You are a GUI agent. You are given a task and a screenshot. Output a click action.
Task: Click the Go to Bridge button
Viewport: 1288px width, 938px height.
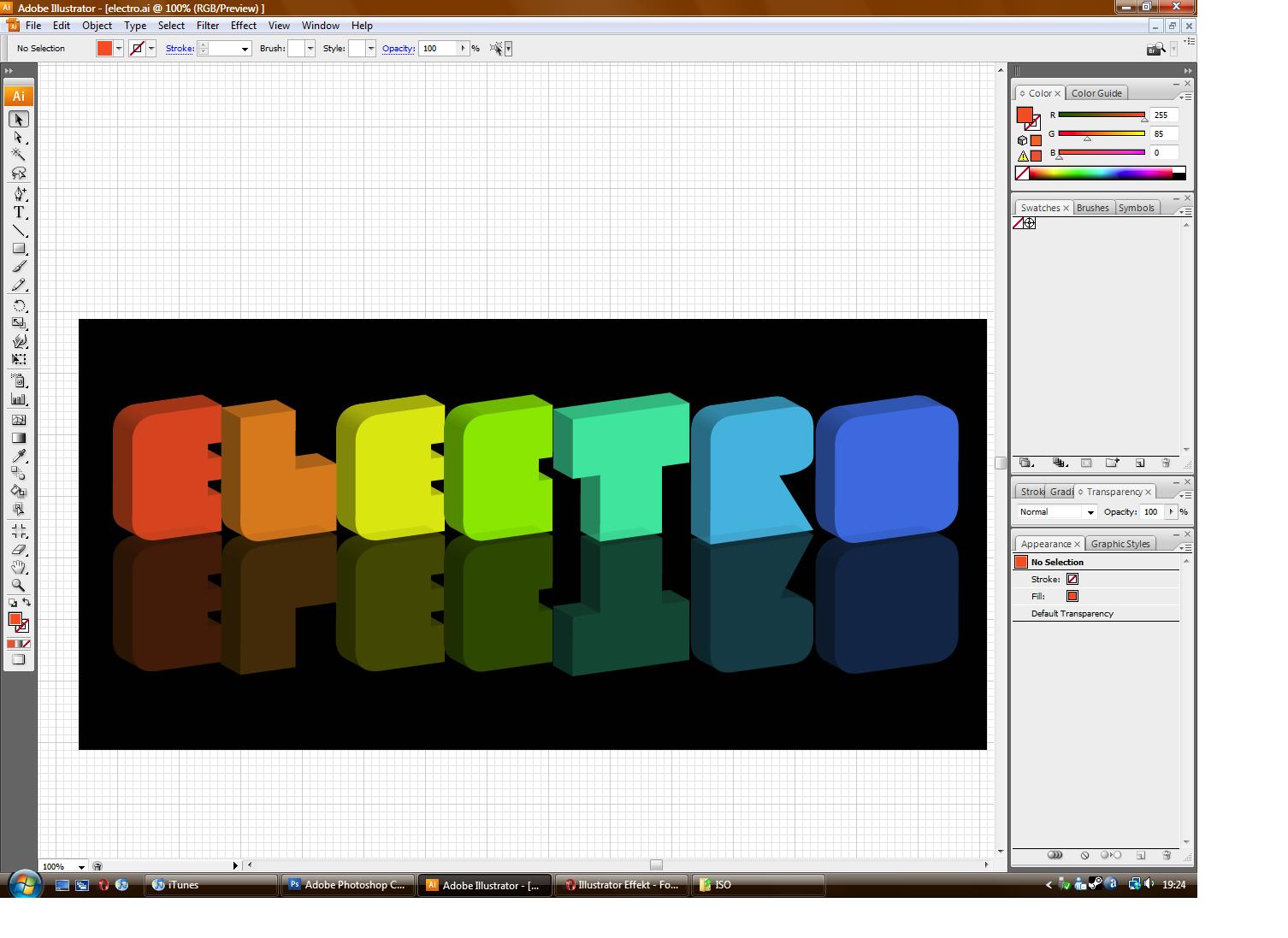(1155, 49)
